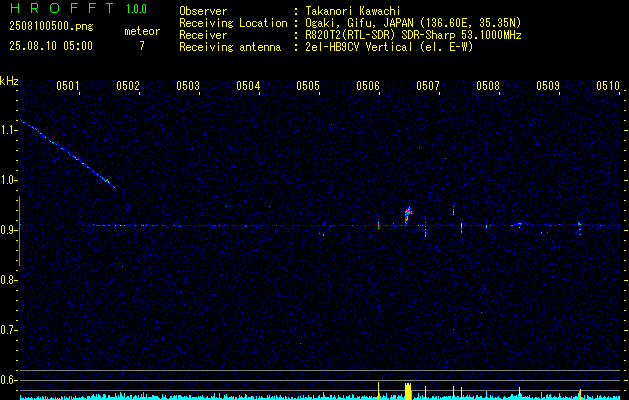
Task: Click the 'Observer' field label
Action: coord(203,11)
